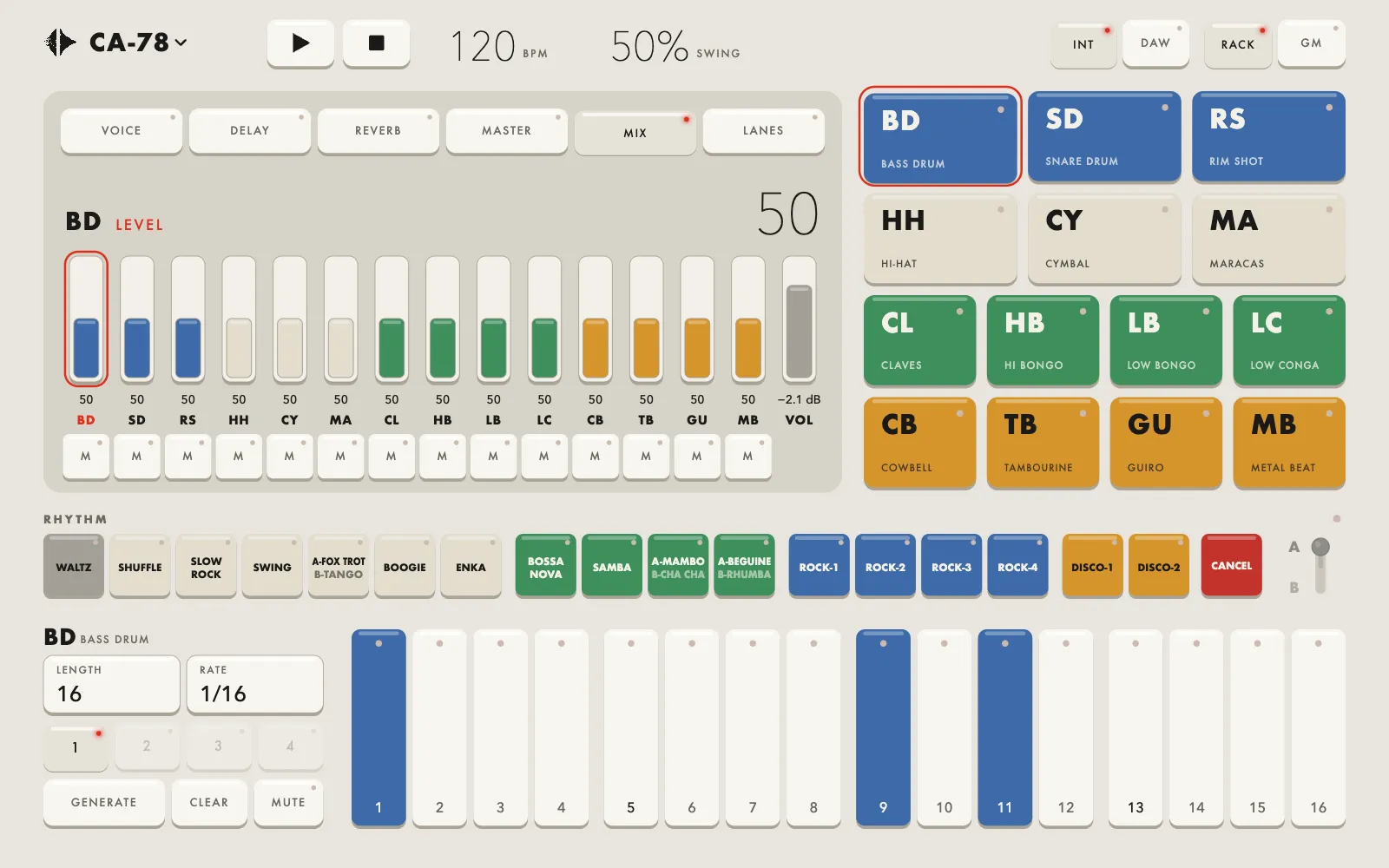Switch to the DELAY tab

[250, 131]
